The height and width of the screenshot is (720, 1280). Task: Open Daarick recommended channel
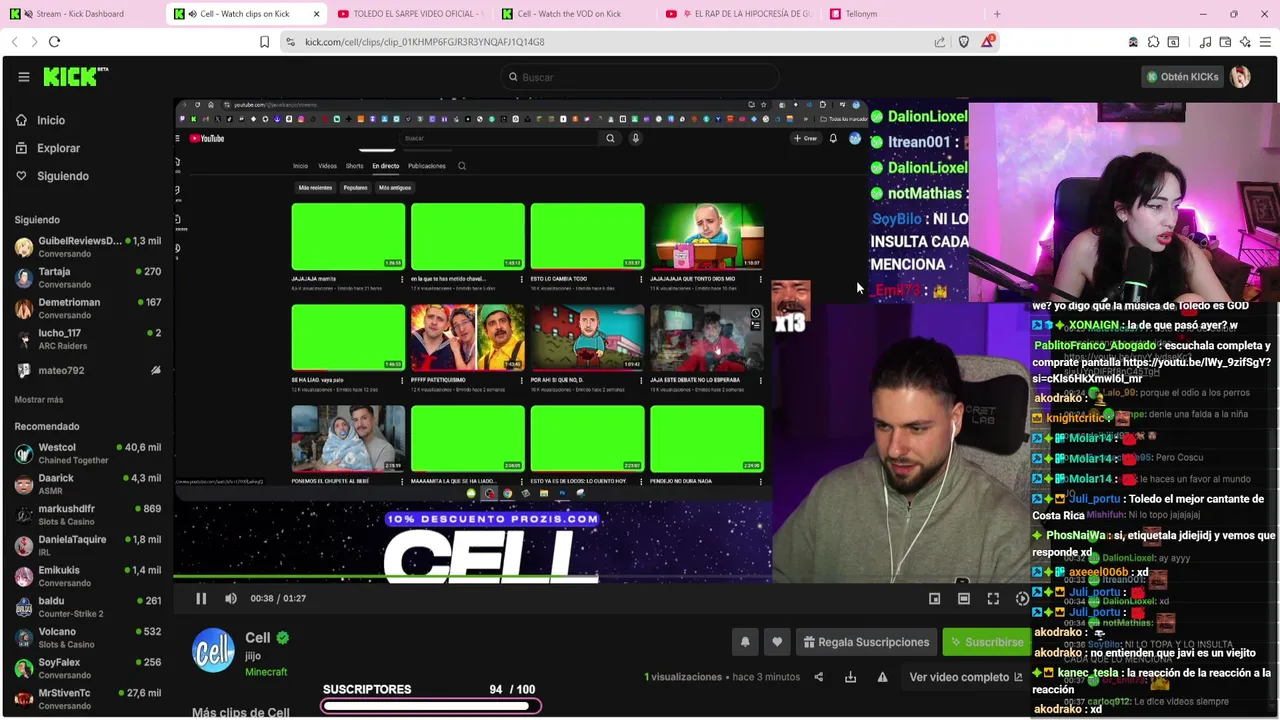pyautogui.click(x=87, y=484)
